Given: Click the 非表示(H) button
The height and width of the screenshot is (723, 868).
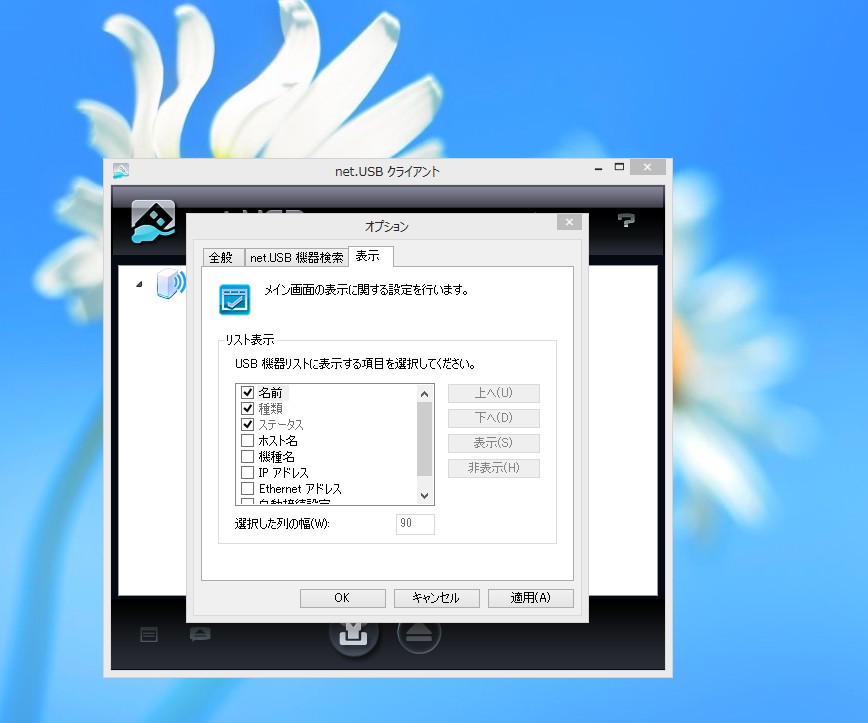Looking at the screenshot, I should point(494,468).
